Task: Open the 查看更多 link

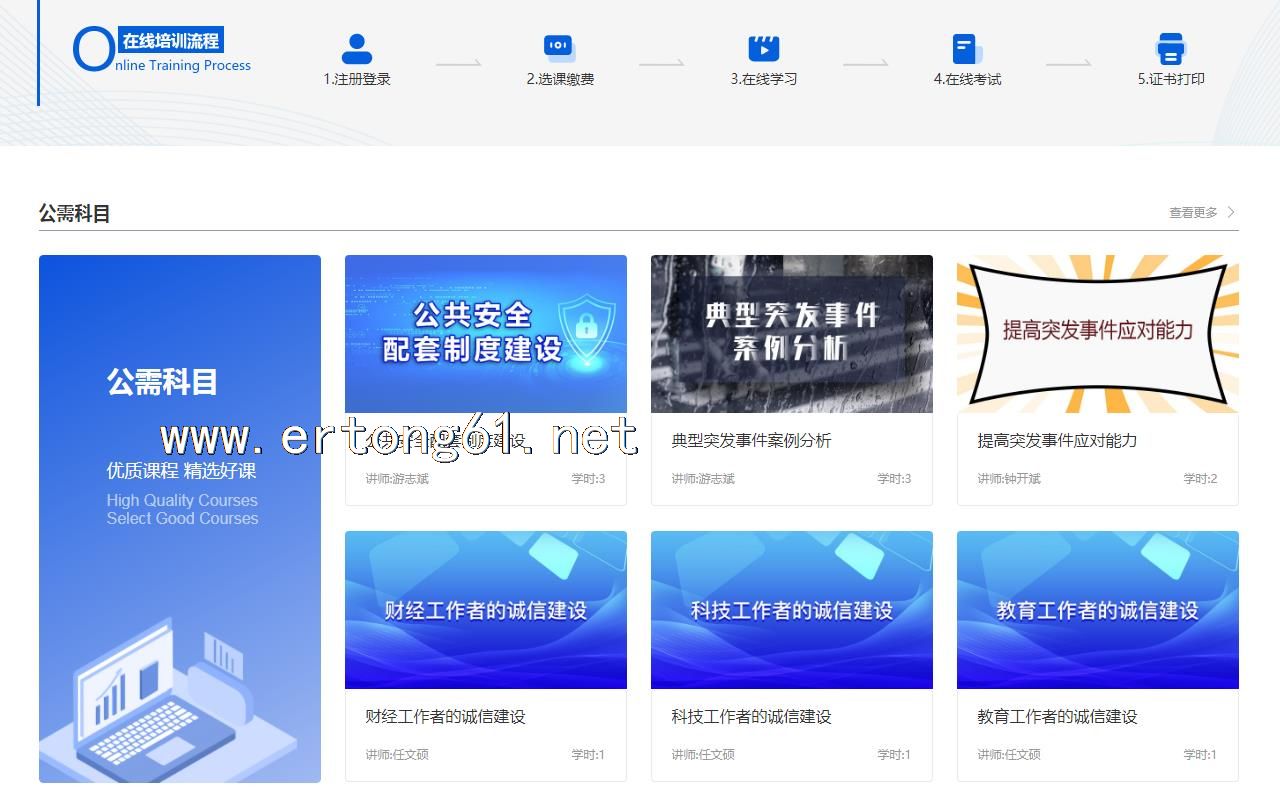Action: [1193, 212]
